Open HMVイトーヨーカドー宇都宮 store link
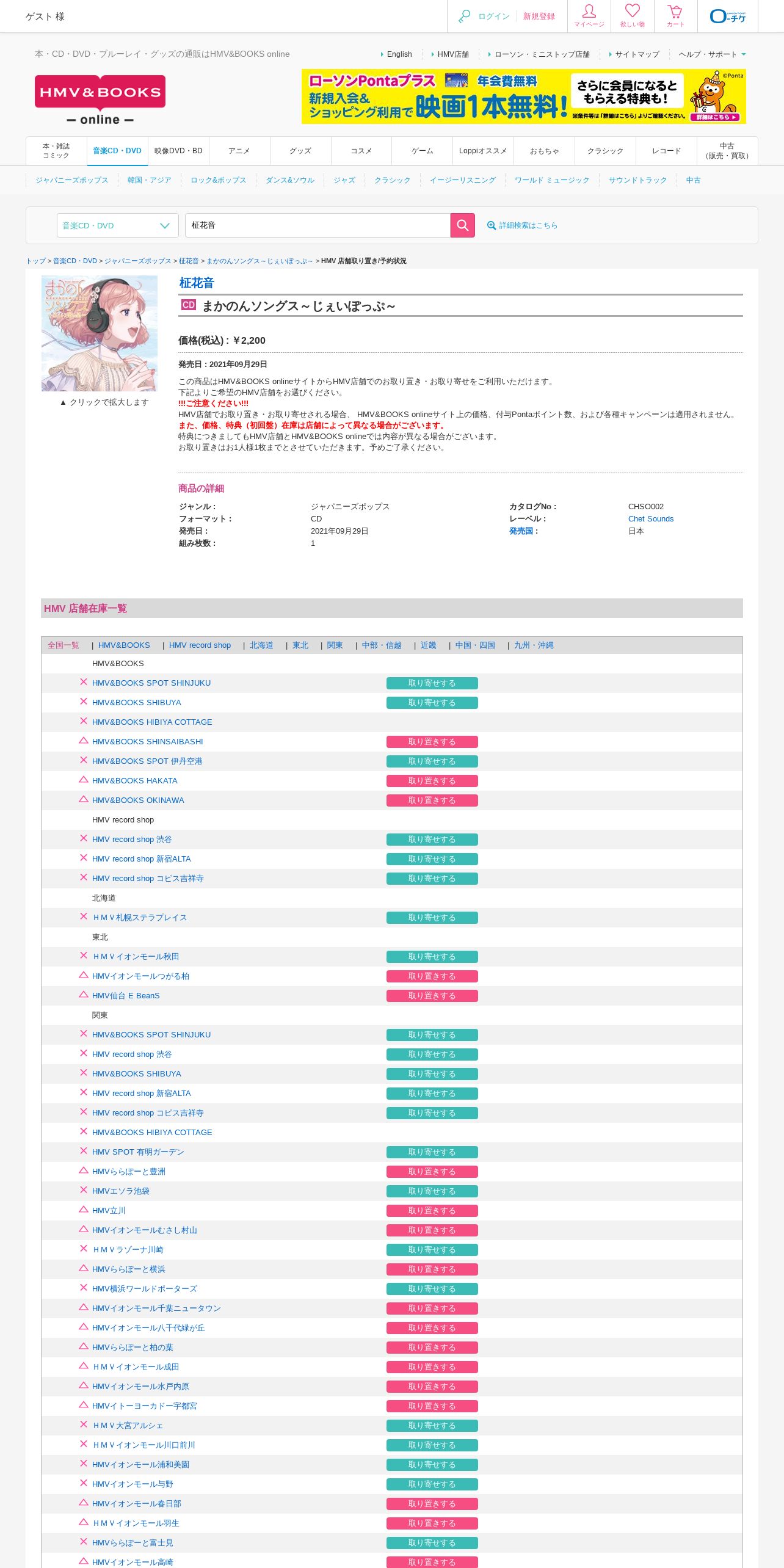Viewport: 784px width, 1568px height. coord(145,1406)
